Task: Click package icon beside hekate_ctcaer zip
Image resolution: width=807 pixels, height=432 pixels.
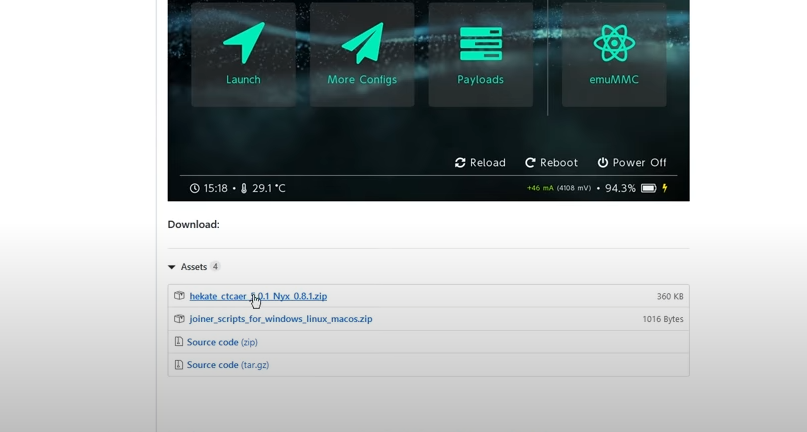Action: click(x=179, y=296)
